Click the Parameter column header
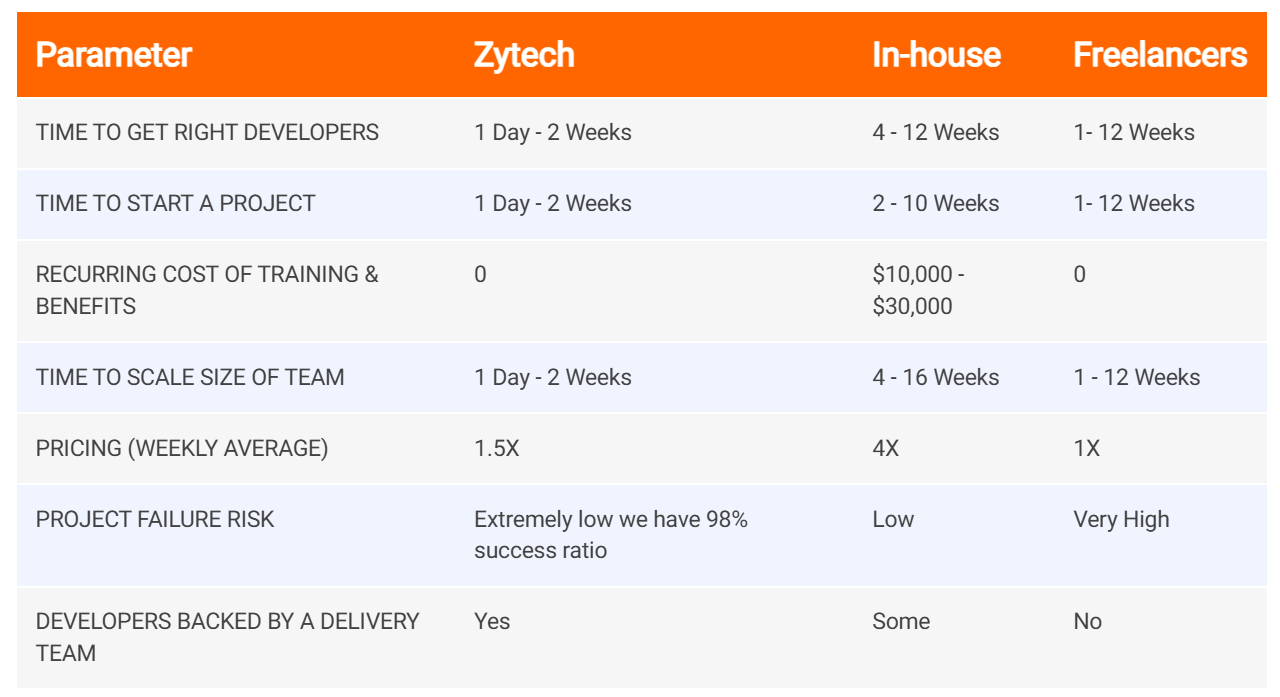 (113, 55)
